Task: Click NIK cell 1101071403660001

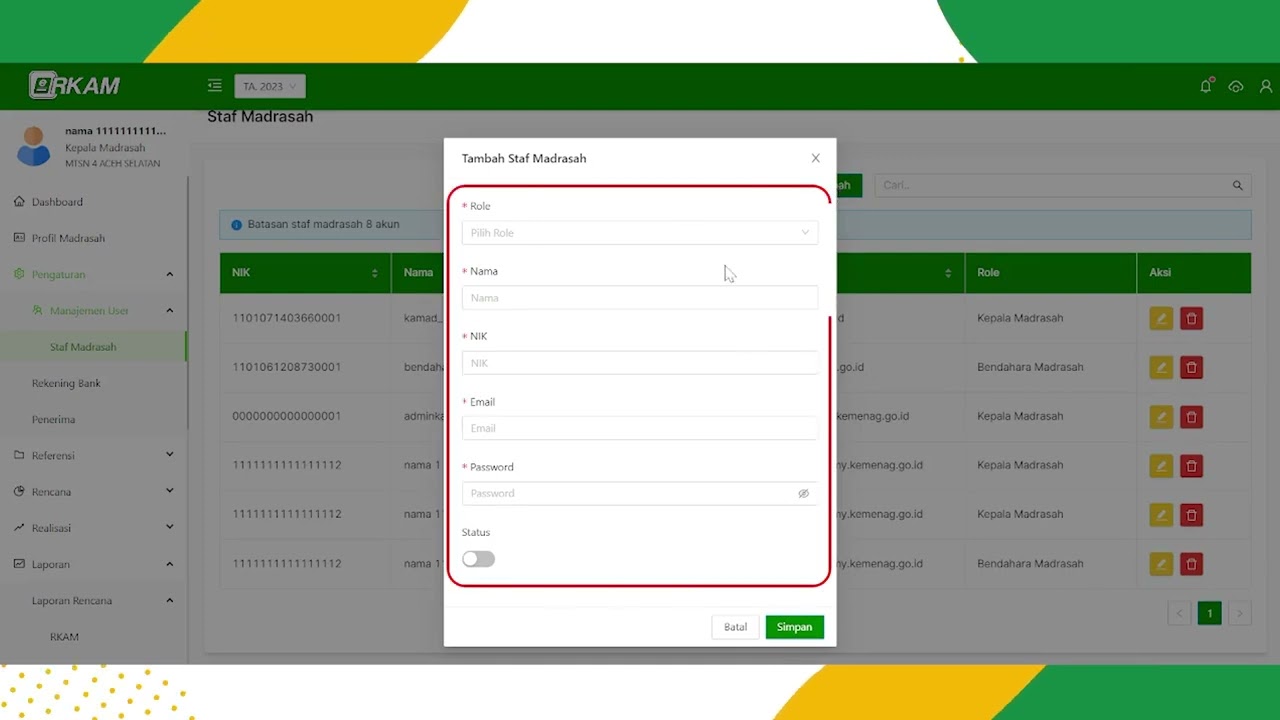Action: click(x=286, y=318)
